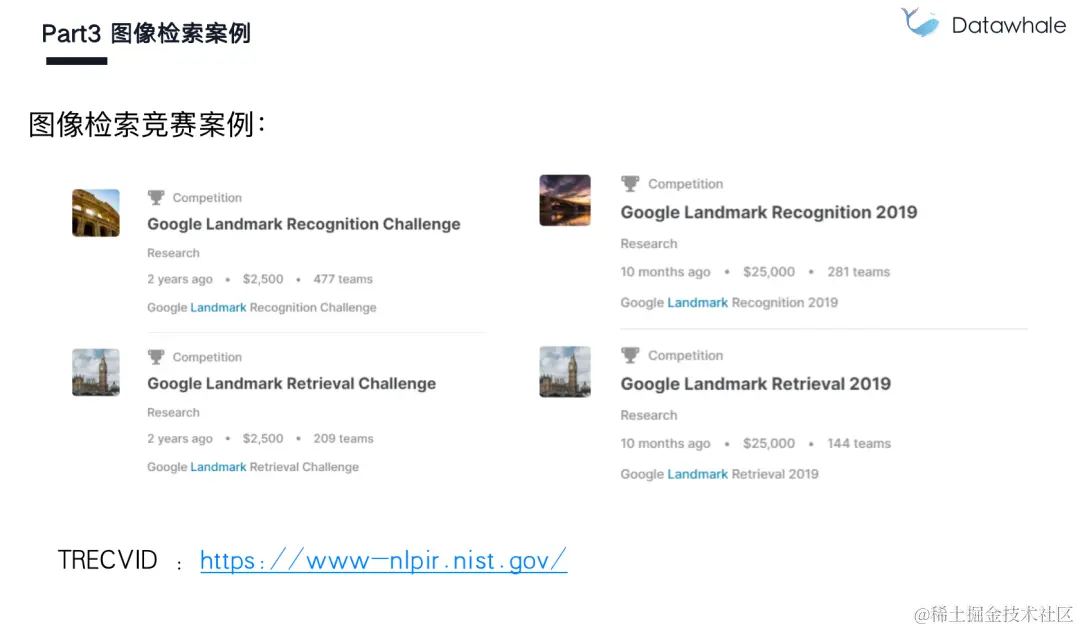This screenshot has width=1080, height=631.
Task: Click the Research label under Recognition 2019
Action: (x=649, y=244)
